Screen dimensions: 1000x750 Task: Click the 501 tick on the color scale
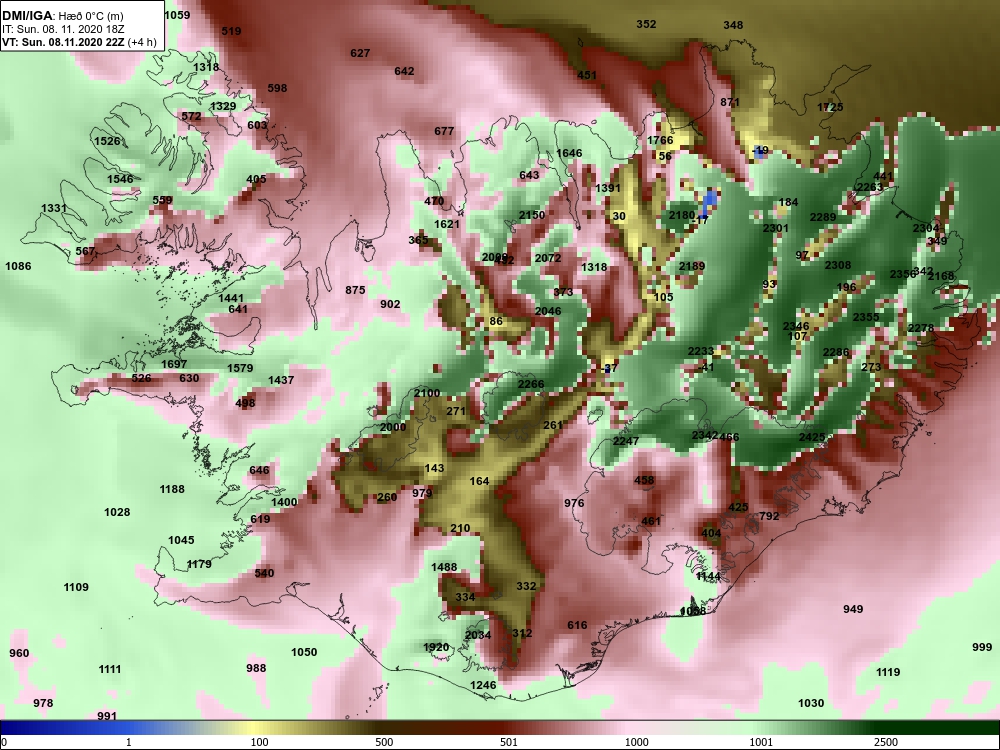coord(509,742)
